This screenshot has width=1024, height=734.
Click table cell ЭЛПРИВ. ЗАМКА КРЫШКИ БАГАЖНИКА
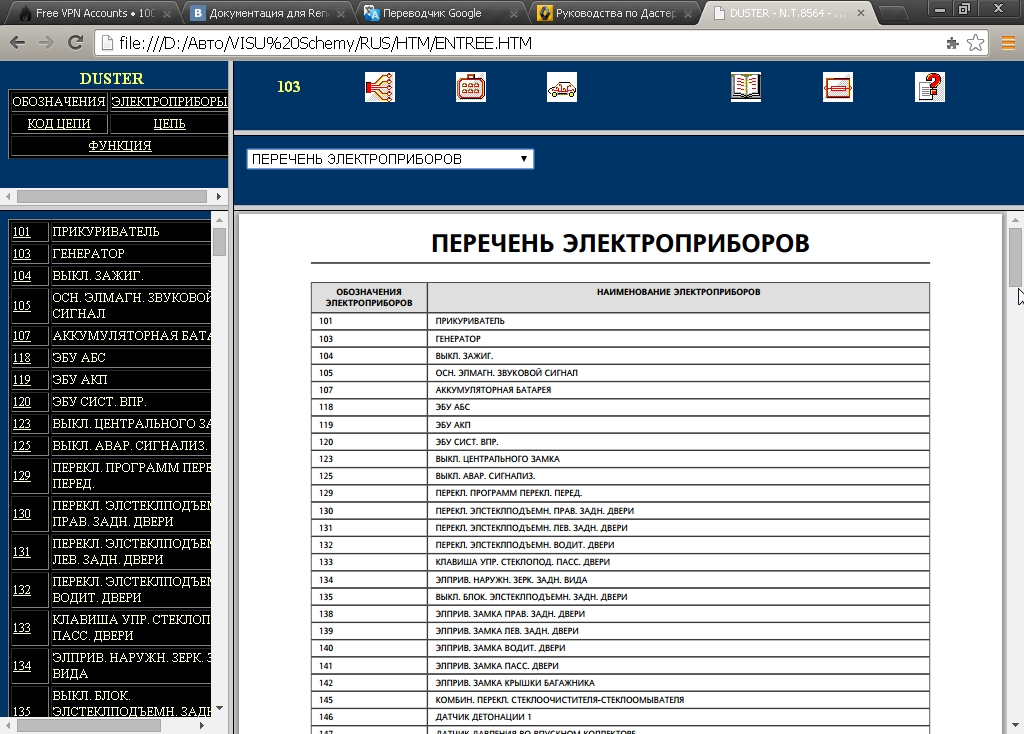679,682
